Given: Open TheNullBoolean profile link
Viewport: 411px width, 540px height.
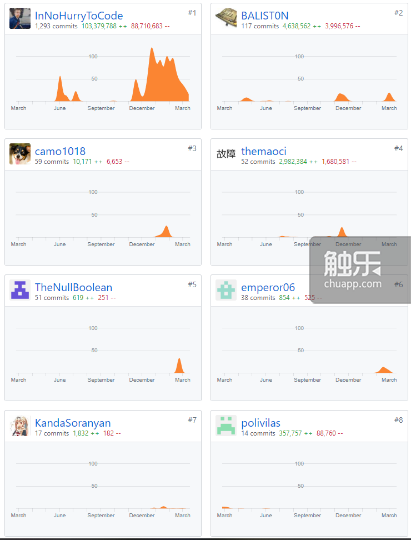Looking at the screenshot, I should [73, 287].
